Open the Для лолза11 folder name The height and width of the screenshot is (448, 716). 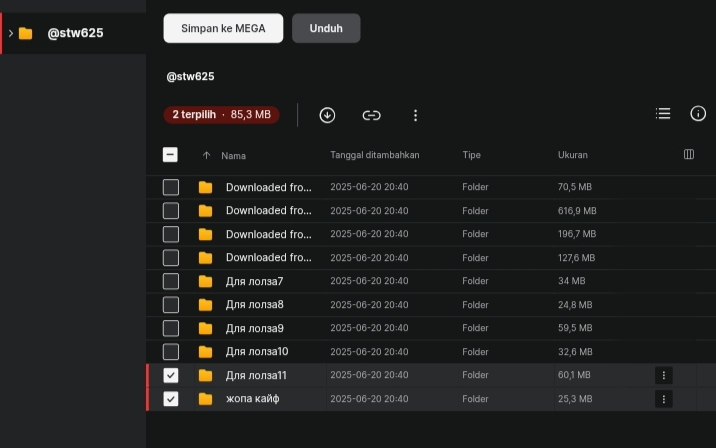[256, 375]
